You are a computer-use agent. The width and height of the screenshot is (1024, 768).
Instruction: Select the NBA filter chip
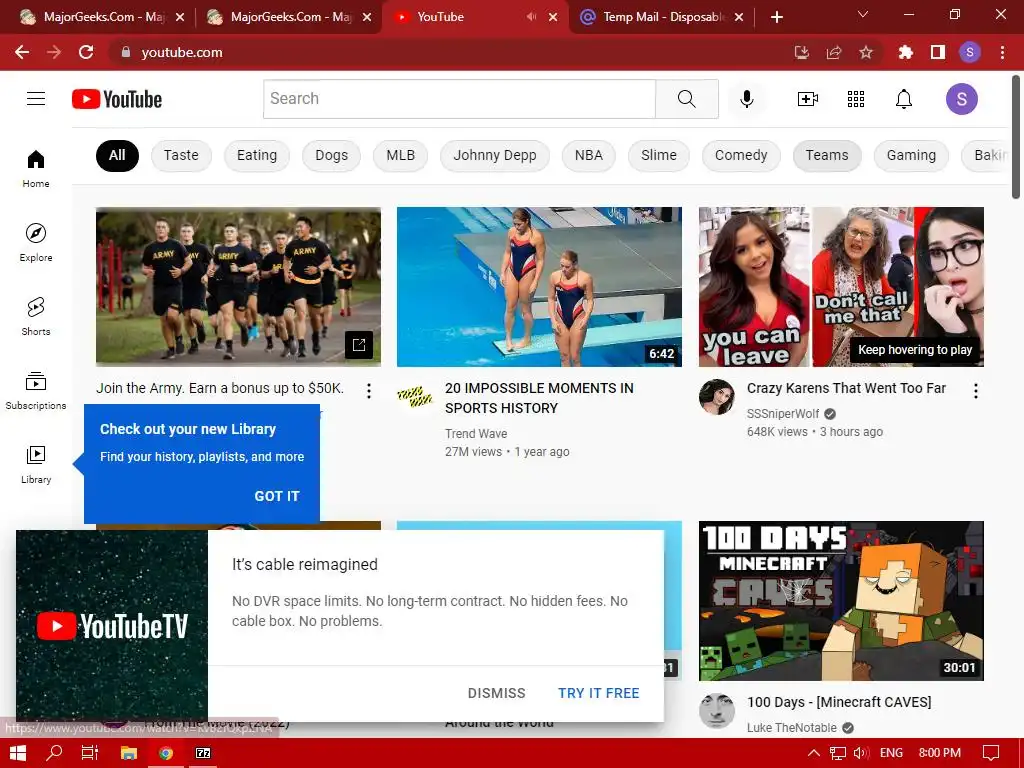(588, 155)
